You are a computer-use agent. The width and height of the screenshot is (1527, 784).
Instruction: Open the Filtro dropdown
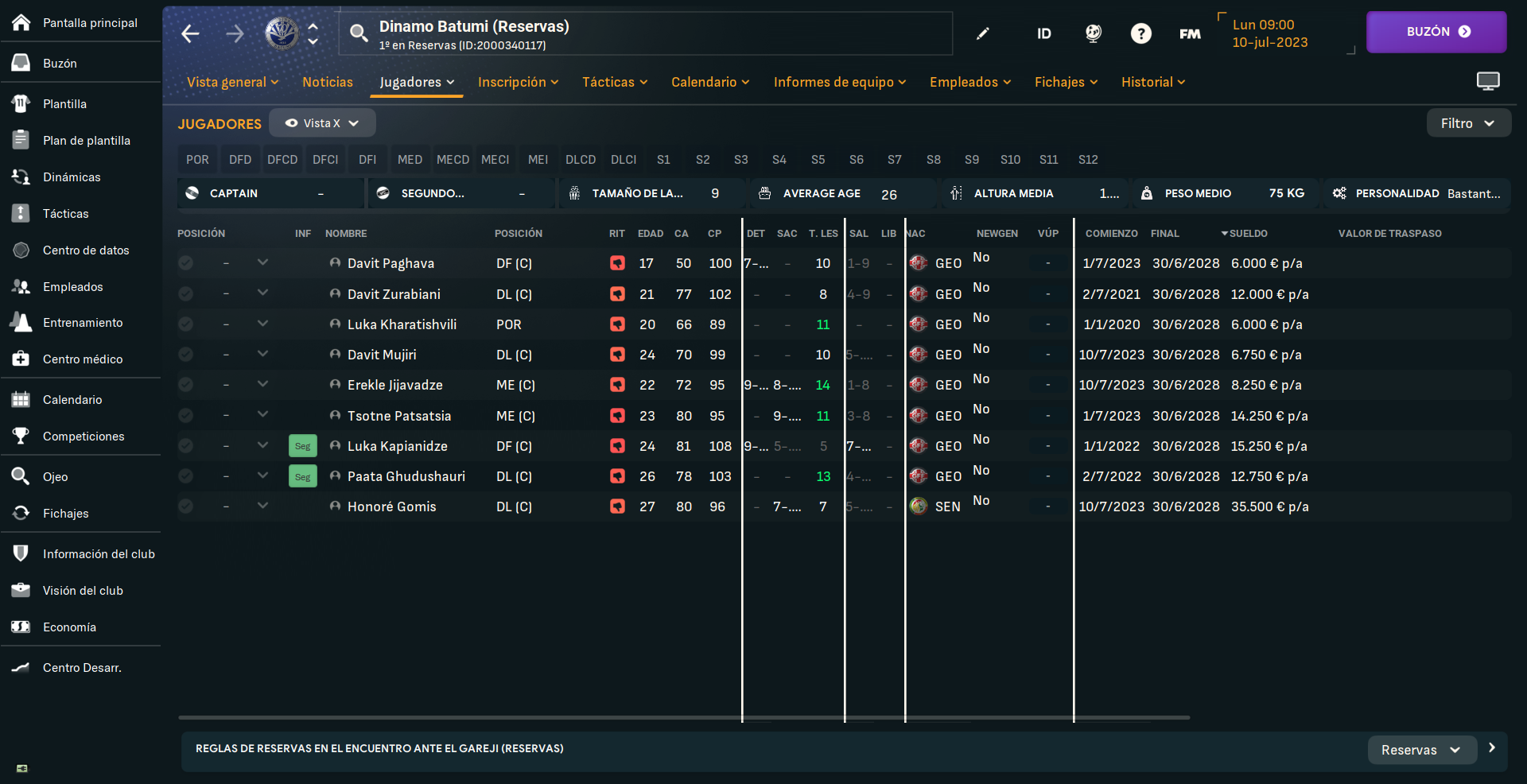coord(1468,122)
